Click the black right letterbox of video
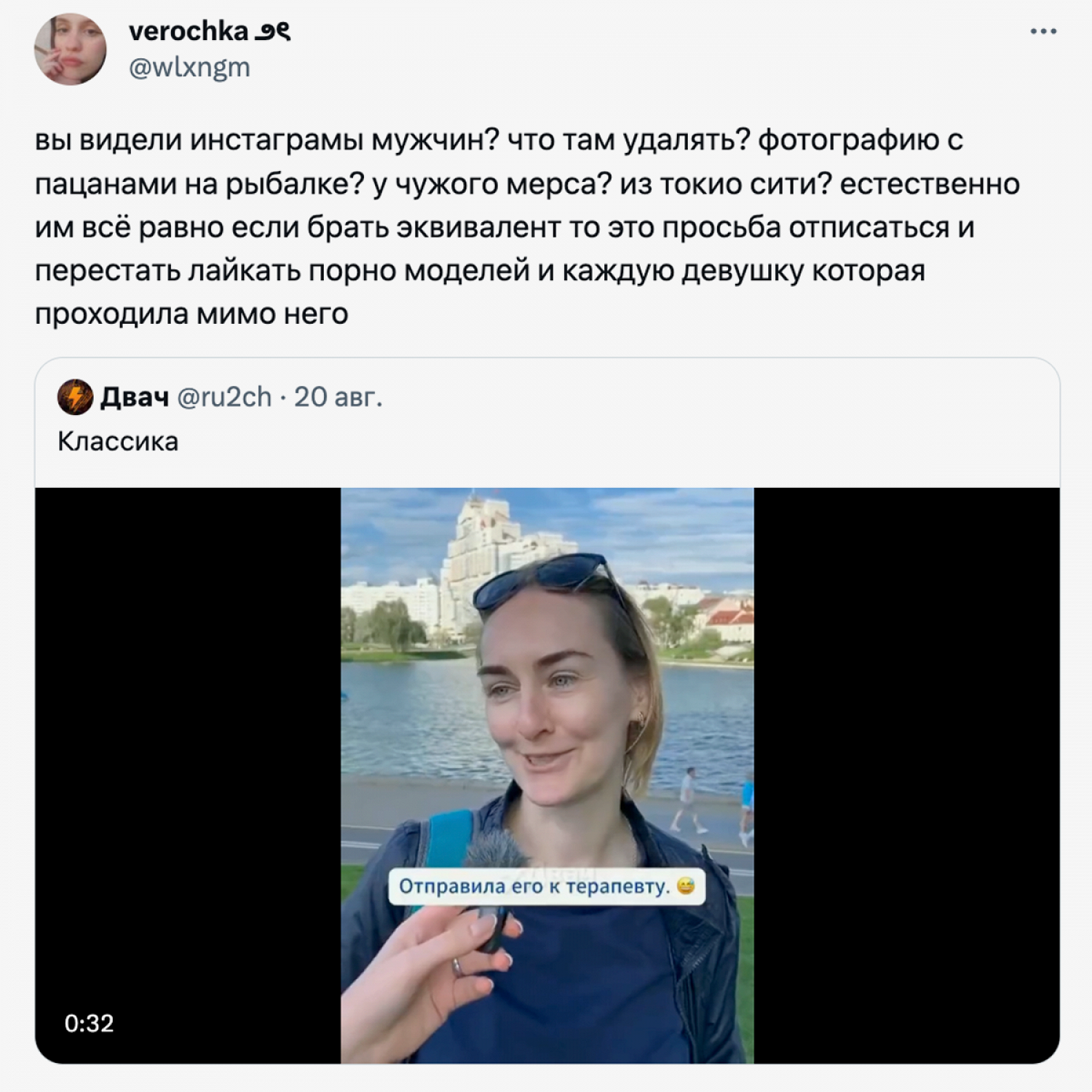The width and height of the screenshot is (1092, 1092). coord(906,775)
